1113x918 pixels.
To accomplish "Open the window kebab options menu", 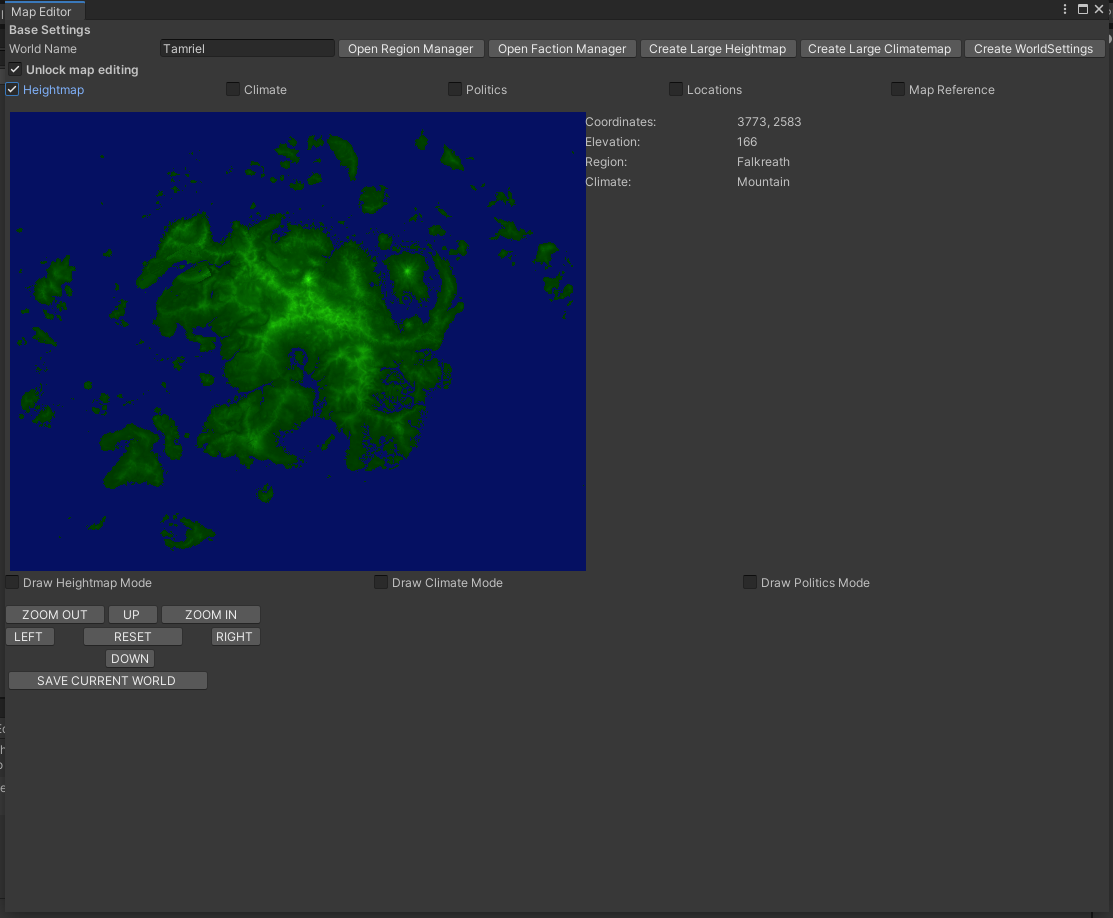I will tap(1066, 9).
